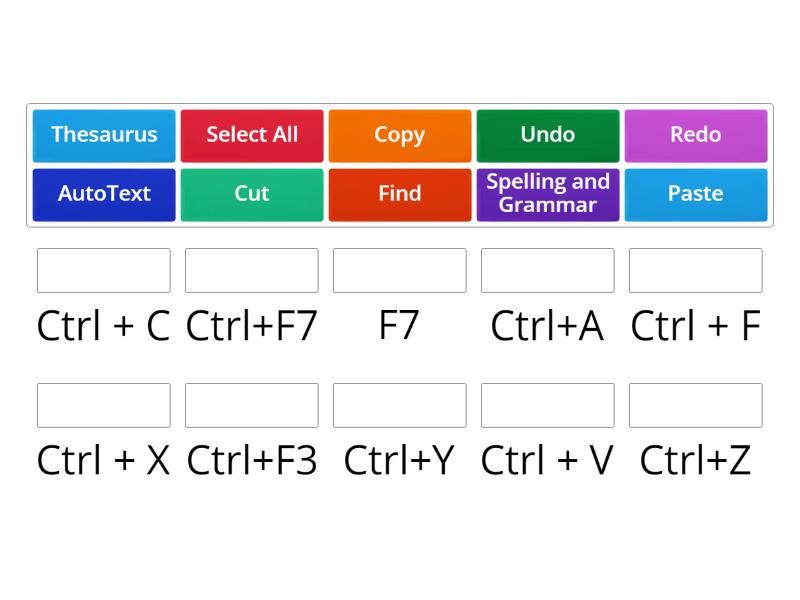Click the empty box above F7
This screenshot has width=800, height=600.
pos(400,270)
